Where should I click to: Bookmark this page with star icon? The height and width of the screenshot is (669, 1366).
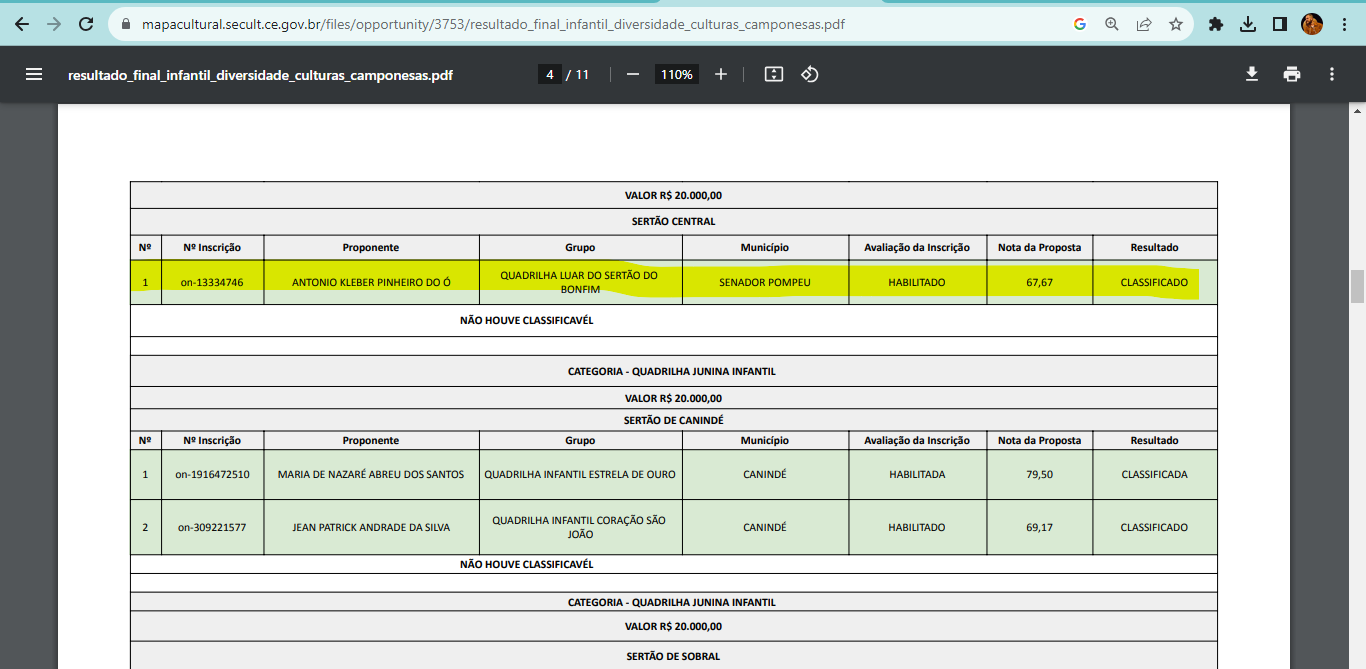(x=1176, y=24)
